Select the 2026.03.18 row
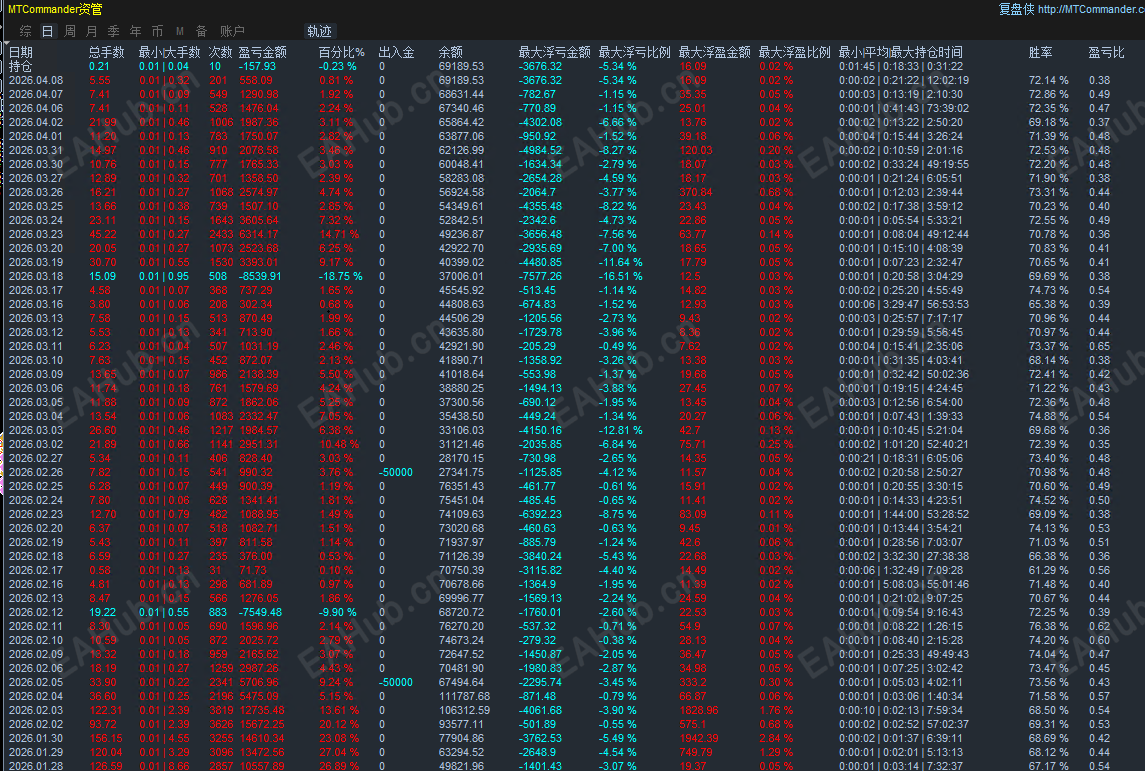 coord(572,277)
